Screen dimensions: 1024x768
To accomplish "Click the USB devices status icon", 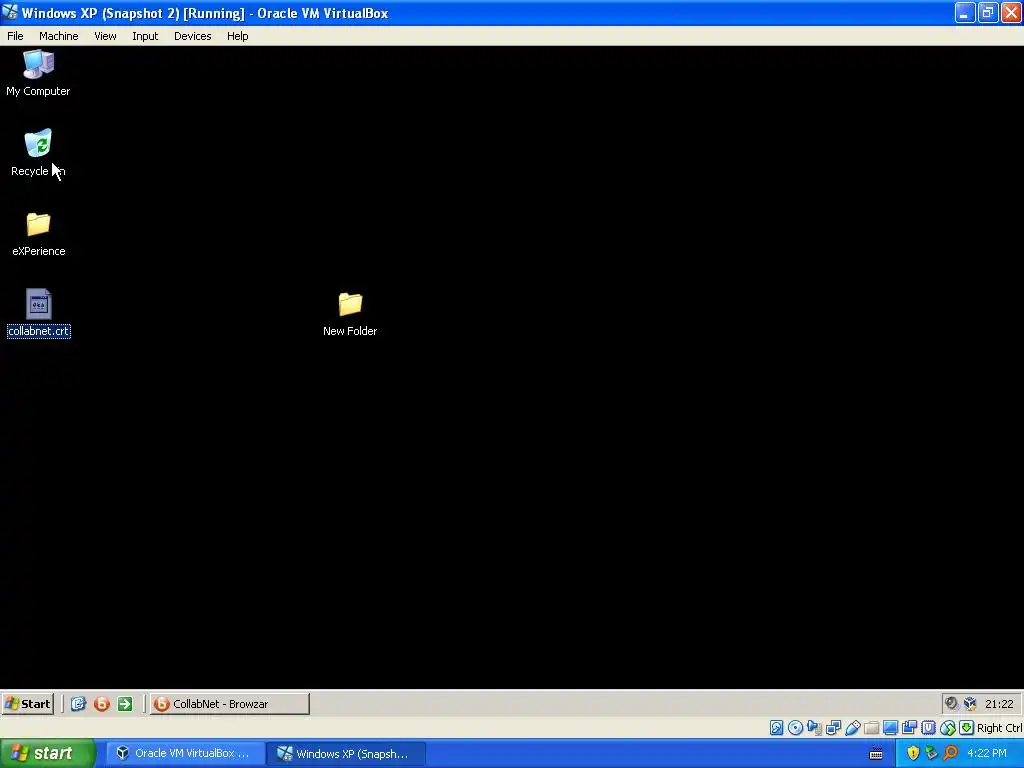I will 852,728.
